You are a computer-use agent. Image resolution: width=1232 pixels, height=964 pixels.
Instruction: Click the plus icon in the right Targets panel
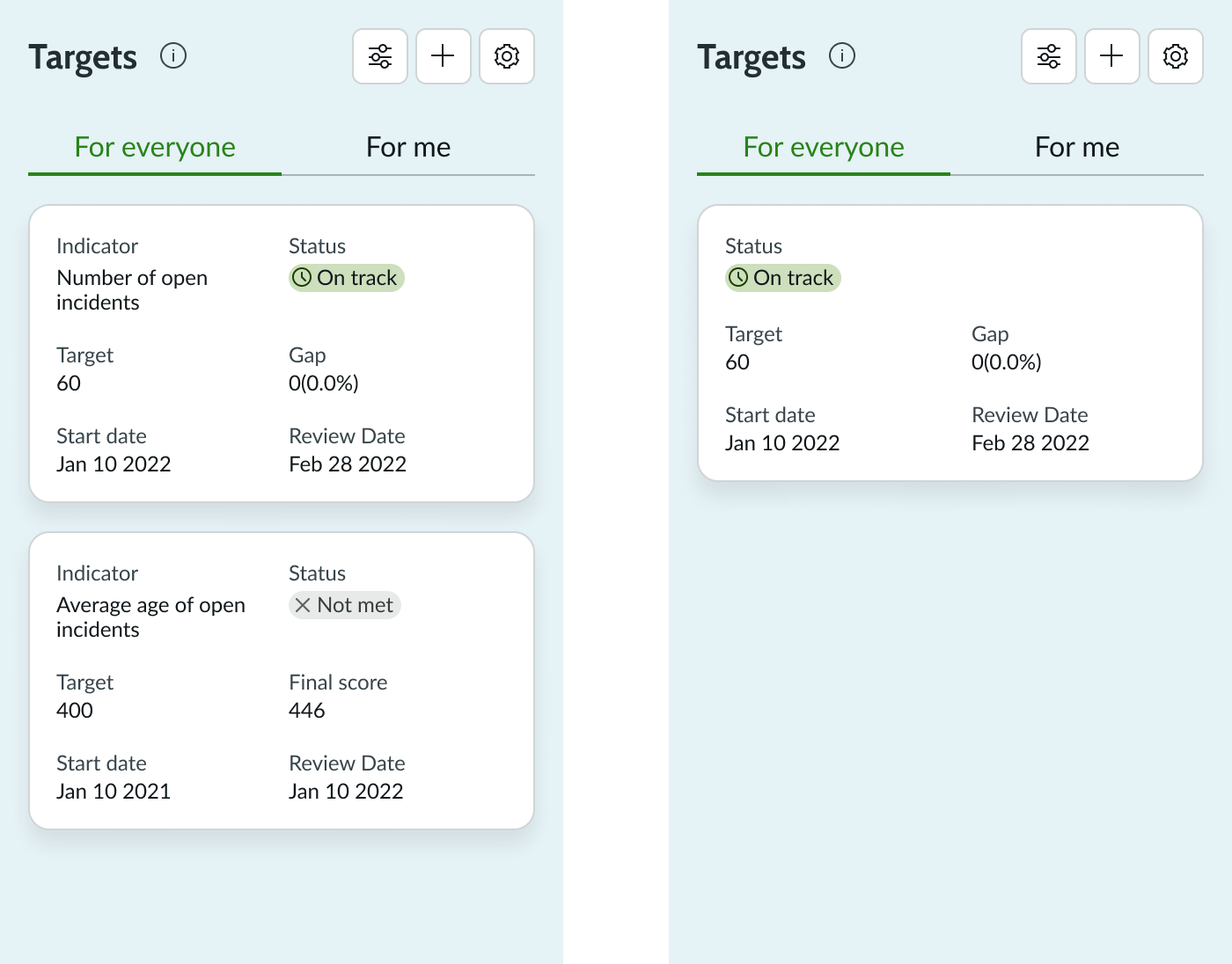(1111, 55)
